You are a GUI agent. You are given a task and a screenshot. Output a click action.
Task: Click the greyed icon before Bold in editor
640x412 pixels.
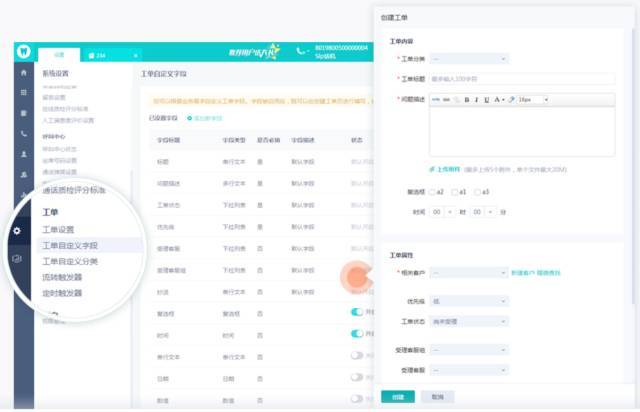(457, 100)
